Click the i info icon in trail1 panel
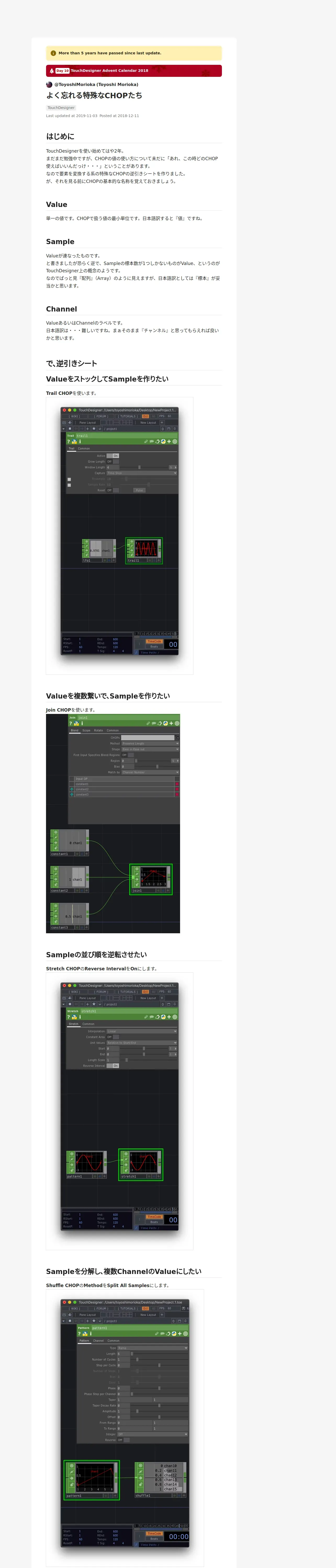 pyautogui.click(x=80, y=442)
